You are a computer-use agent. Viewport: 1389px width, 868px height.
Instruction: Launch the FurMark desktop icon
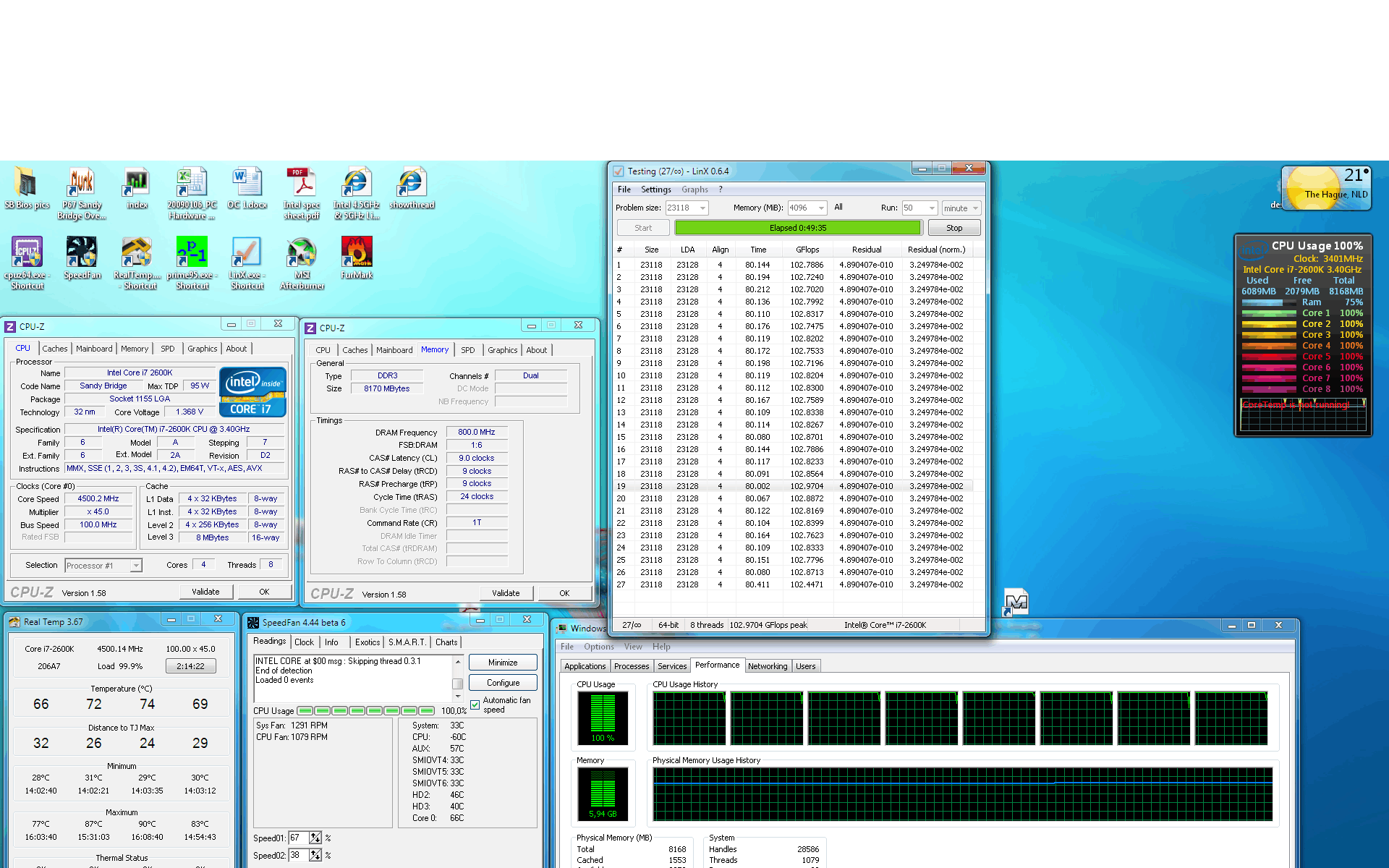357,252
